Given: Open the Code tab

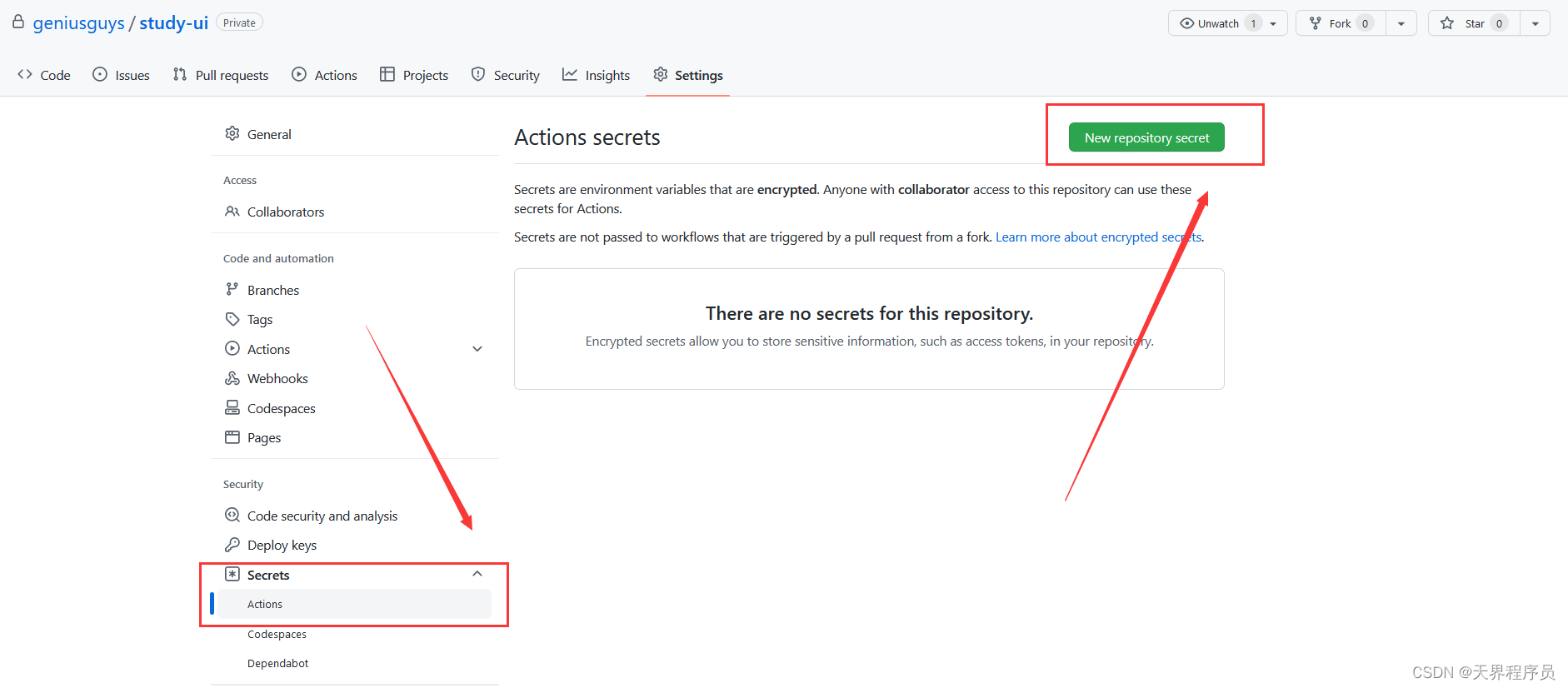Looking at the screenshot, I should point(44,75).
